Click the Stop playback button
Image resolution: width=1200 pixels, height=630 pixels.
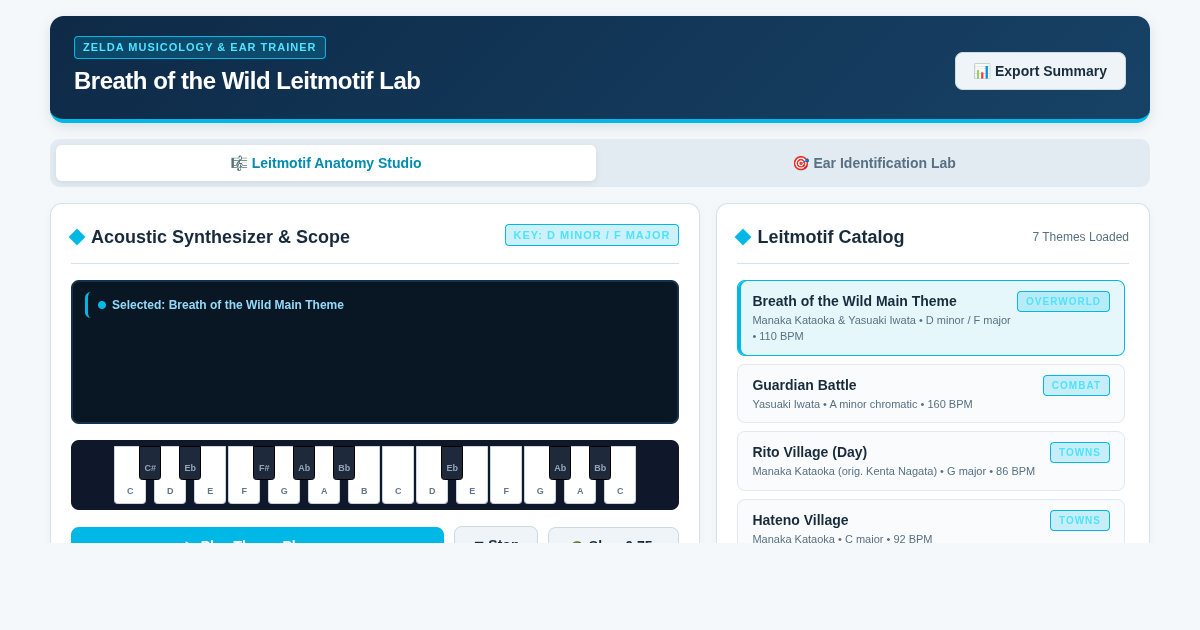click(x=496, y=536)
